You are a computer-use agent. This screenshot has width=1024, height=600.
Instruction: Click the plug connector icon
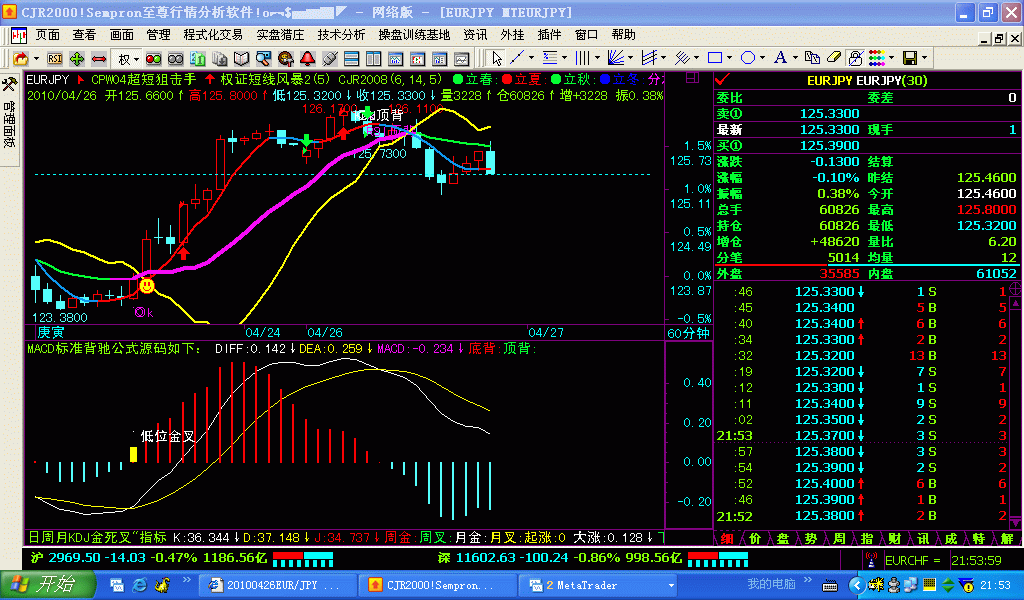tap(330, 59)
